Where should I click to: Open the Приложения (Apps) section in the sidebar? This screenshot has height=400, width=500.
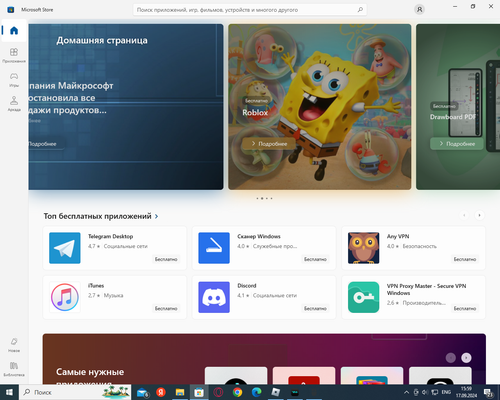coord(14,55)
